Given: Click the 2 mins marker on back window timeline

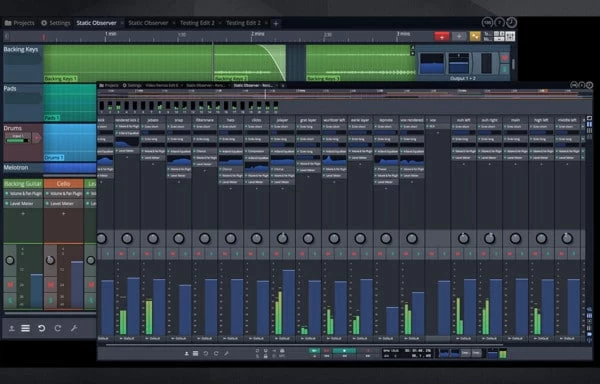Looking at the screenshot, I should 258,34.
